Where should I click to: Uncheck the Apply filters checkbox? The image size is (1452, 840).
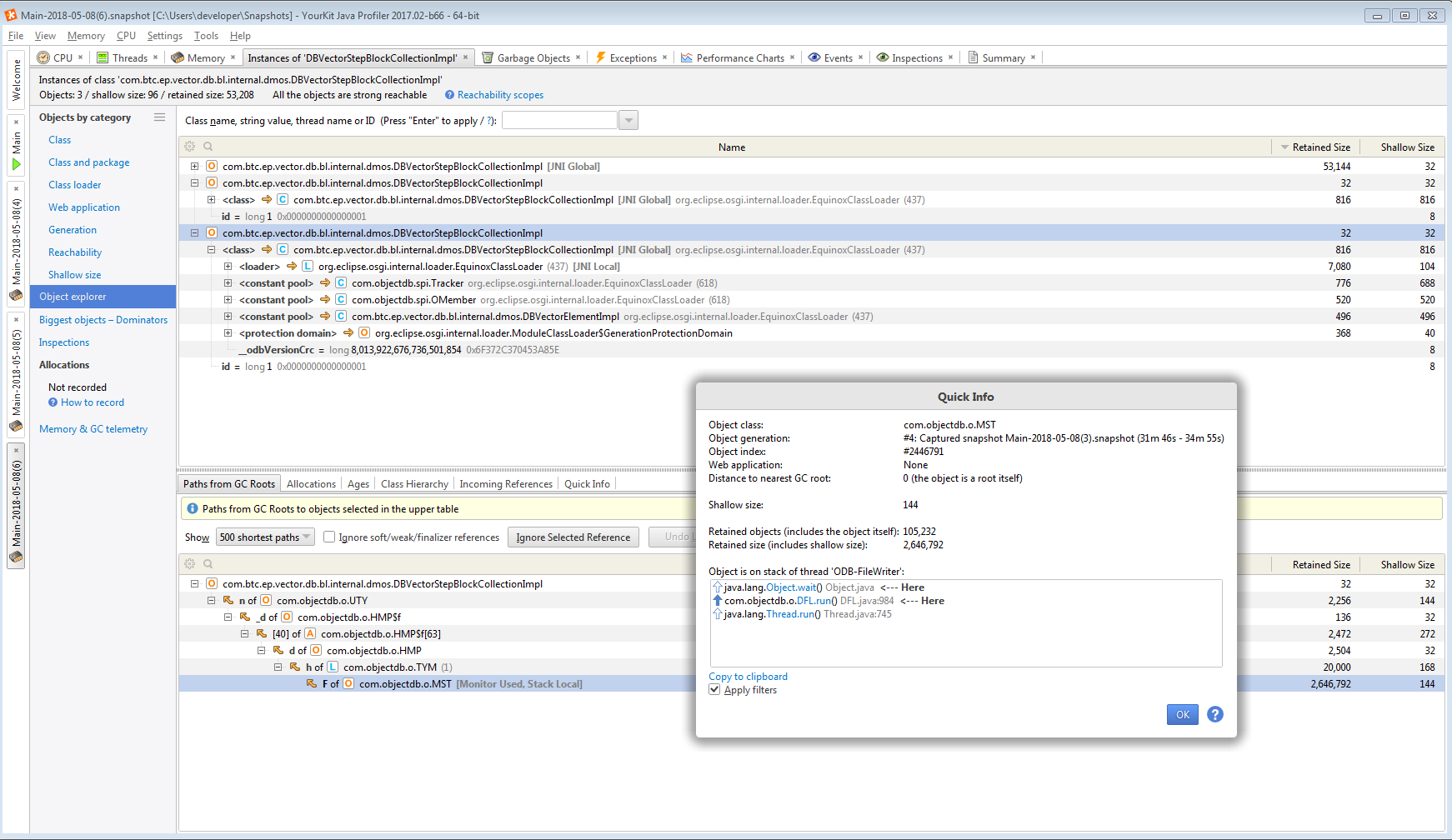click(714, 690)
